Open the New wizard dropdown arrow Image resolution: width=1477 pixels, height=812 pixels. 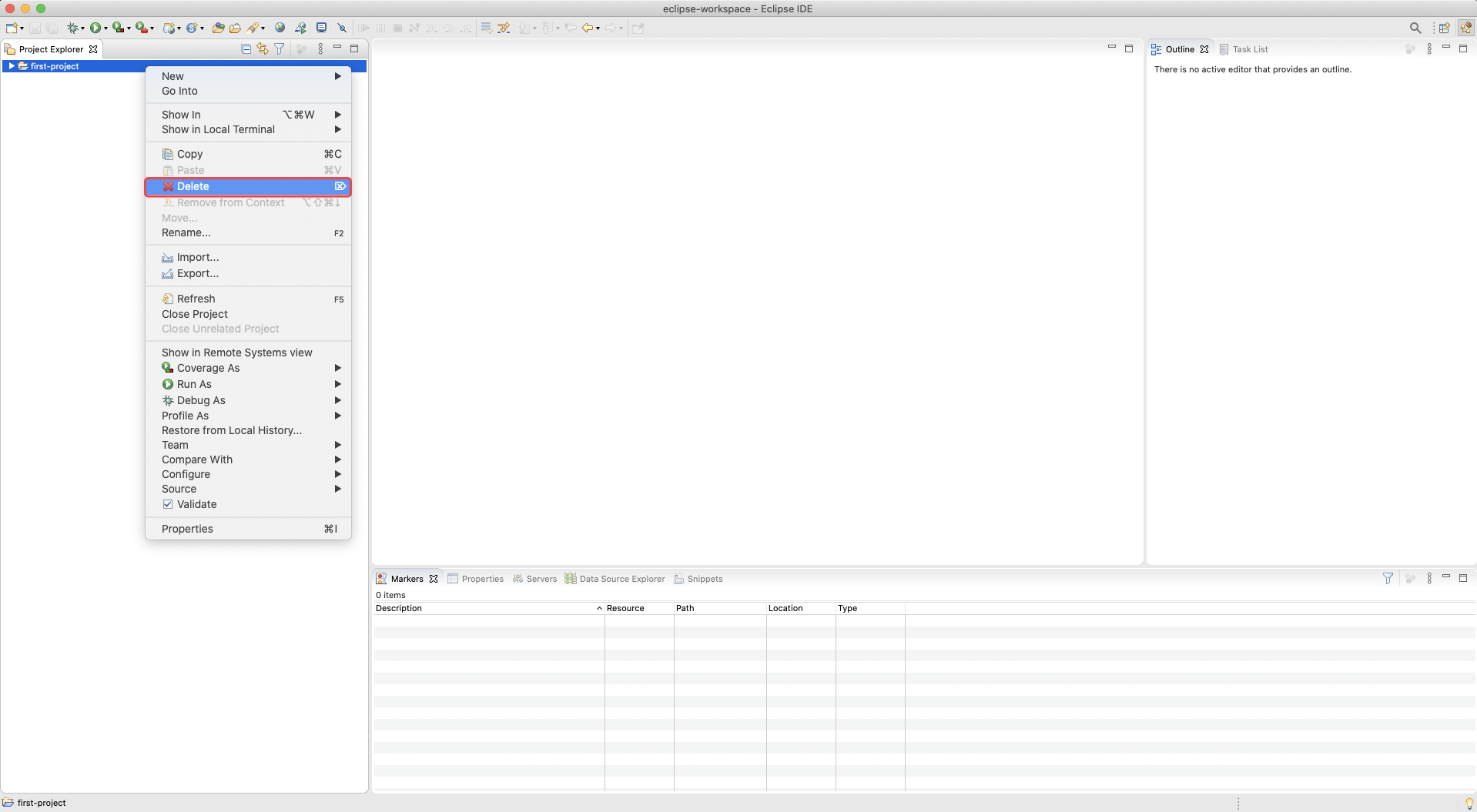click(22, 28)
